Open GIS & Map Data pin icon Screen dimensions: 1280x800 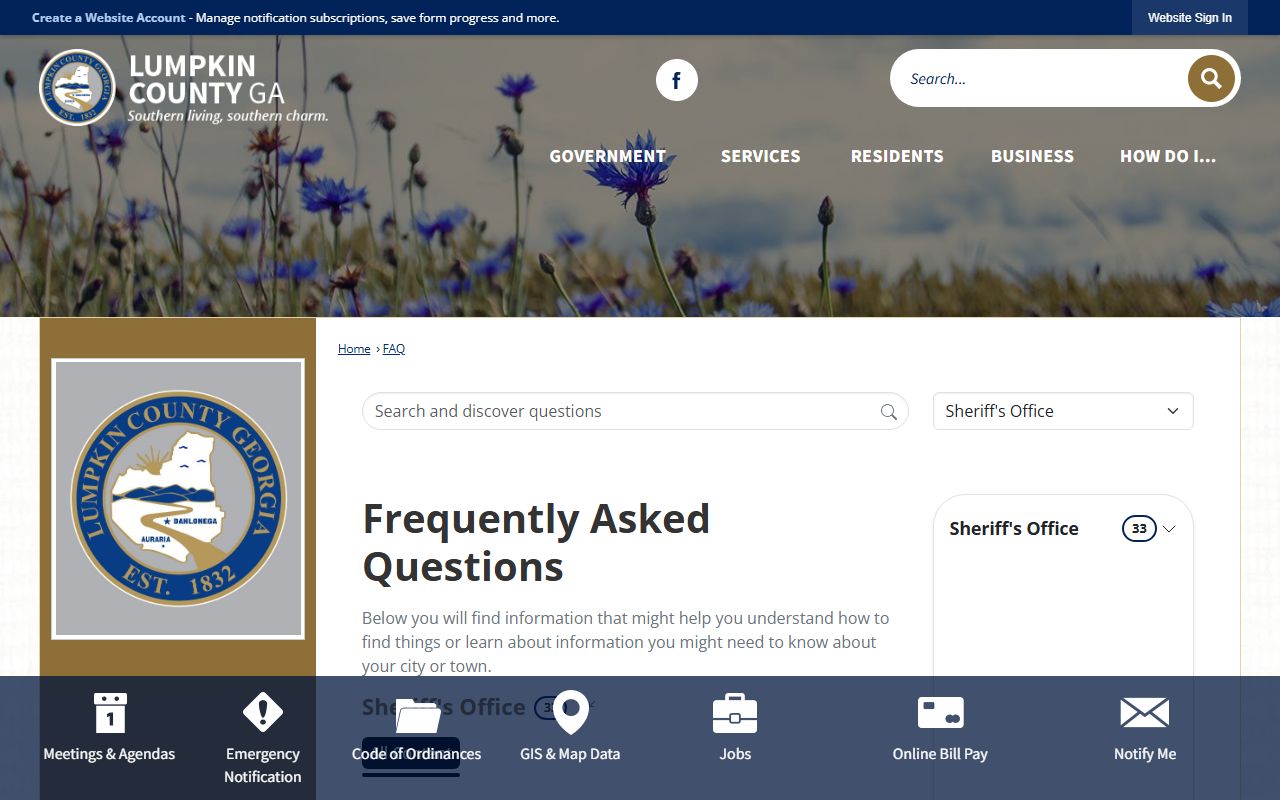coord(570,713)
